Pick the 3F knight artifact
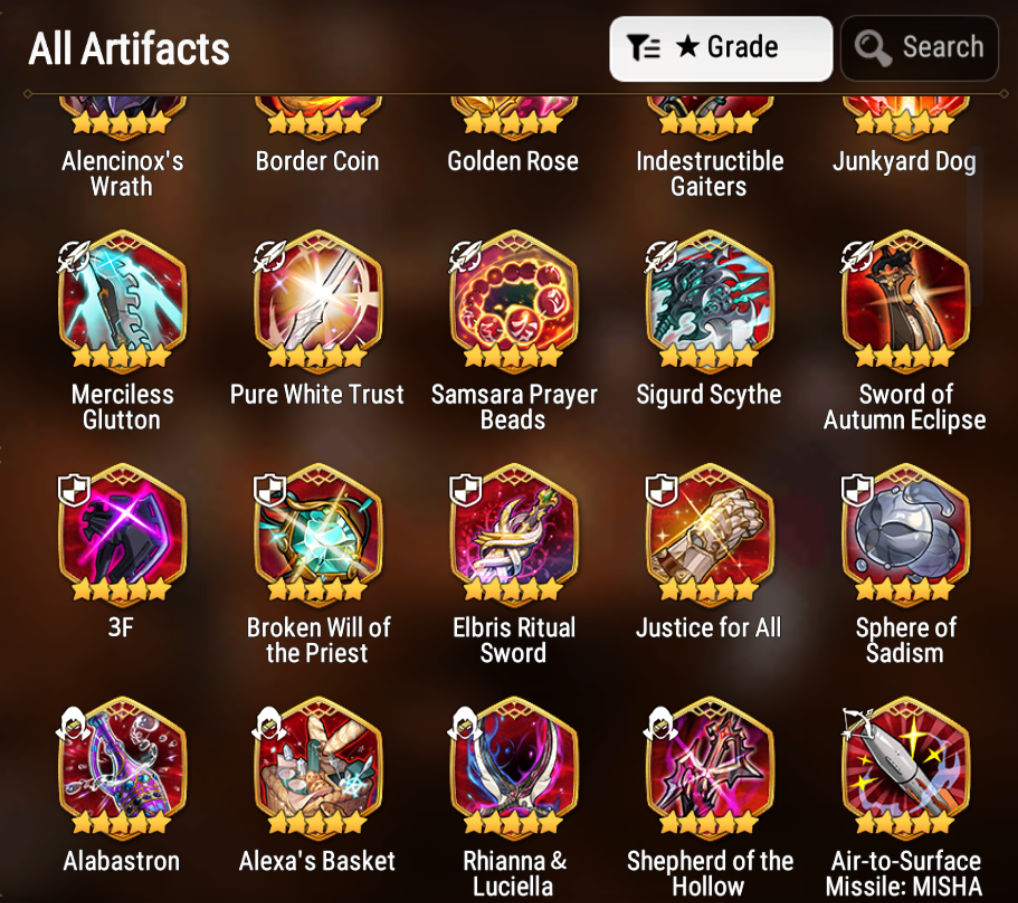1018x903 pixels. click(x=122, y=535)
